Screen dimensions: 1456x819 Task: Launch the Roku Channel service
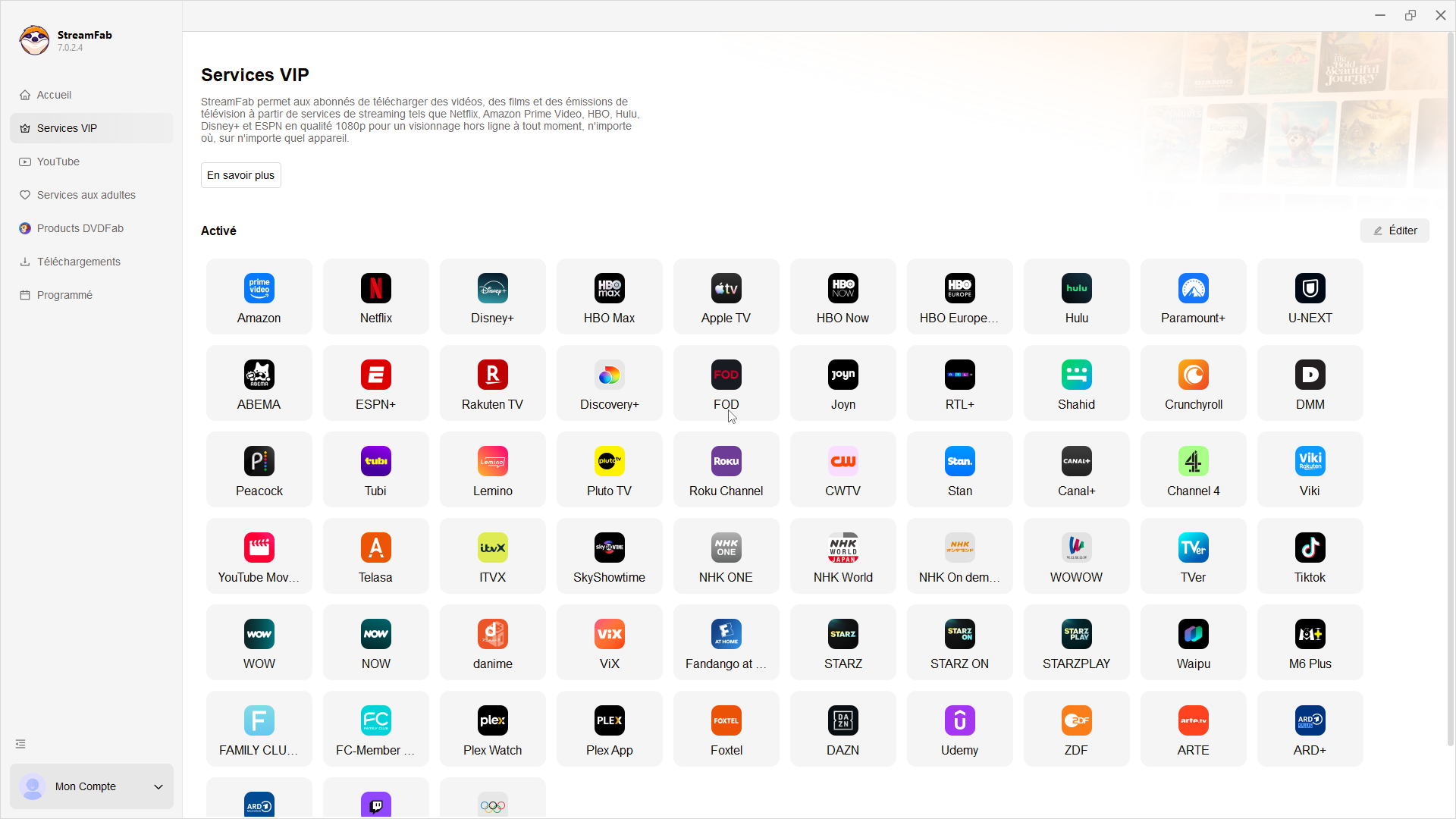(x=726, y=469)
